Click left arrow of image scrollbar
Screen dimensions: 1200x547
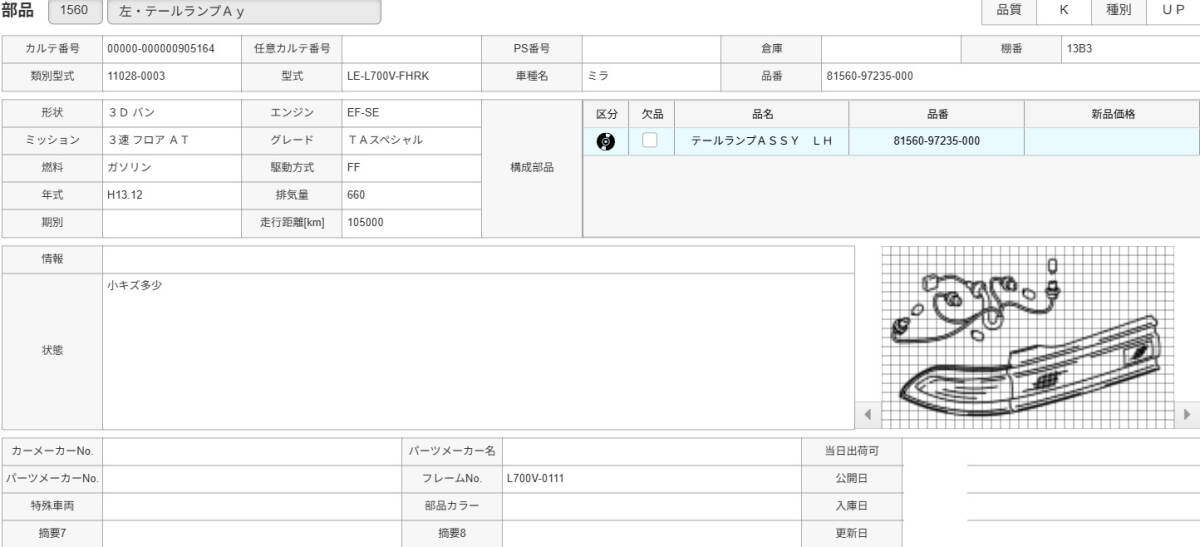tap(867, 414)
